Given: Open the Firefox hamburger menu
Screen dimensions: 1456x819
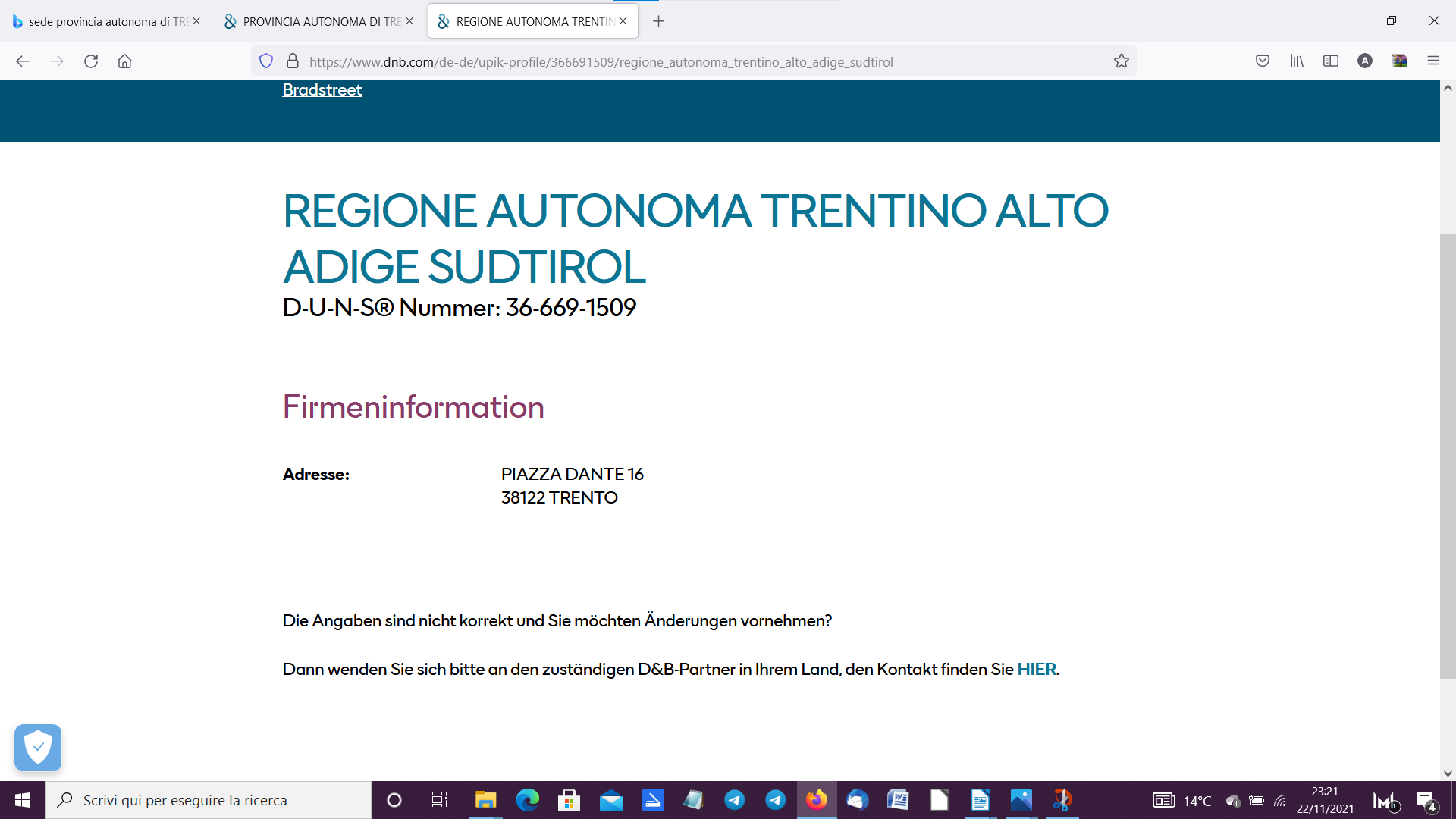Looking at the screenshot, I should coord(1433,61).
